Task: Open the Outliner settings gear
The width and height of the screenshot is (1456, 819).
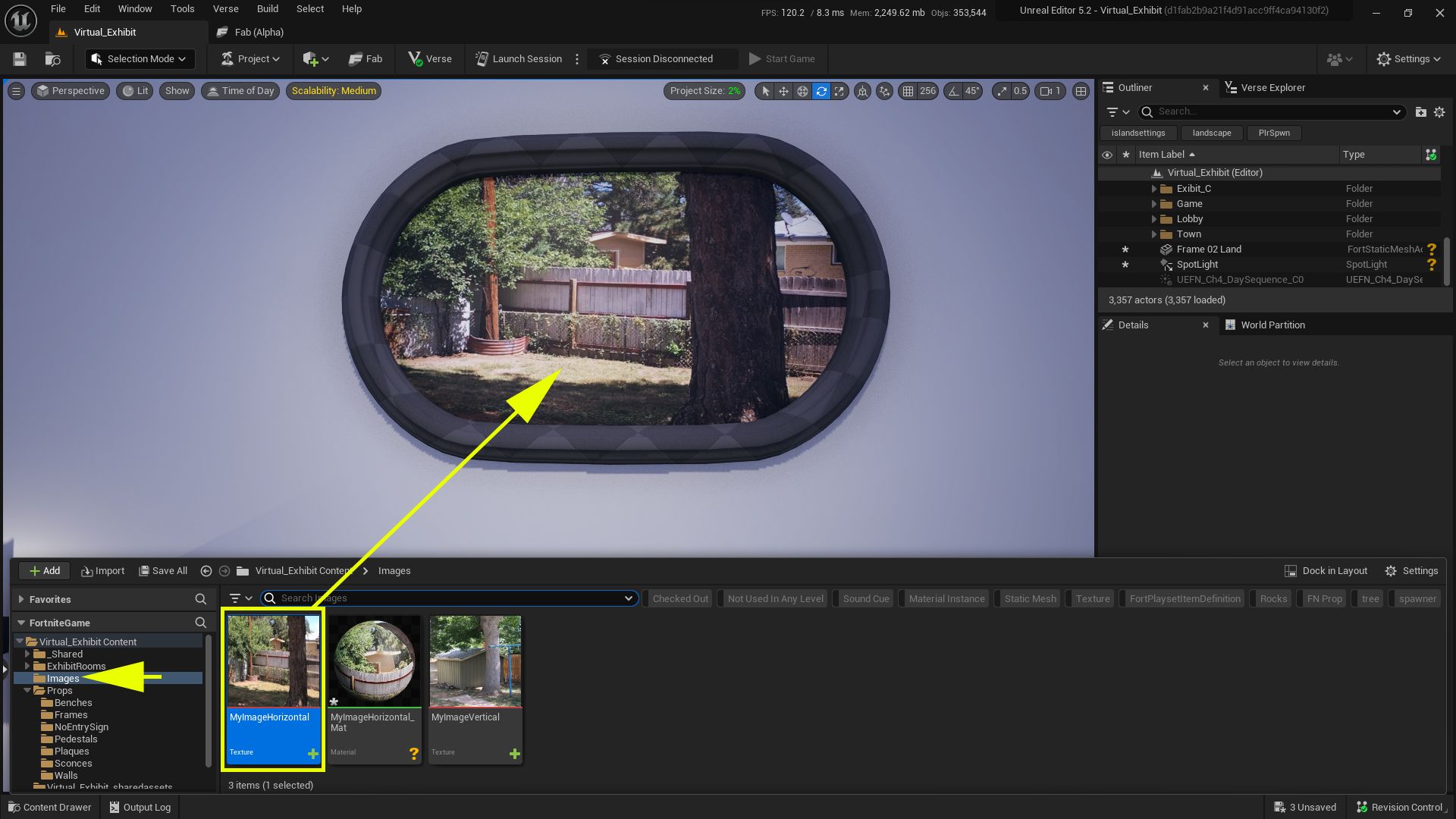Action: point(1439,112)
